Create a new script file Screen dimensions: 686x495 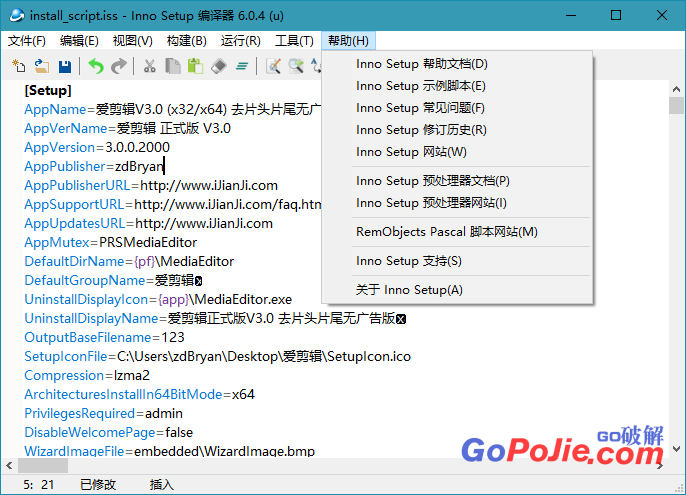click(18, 66)
